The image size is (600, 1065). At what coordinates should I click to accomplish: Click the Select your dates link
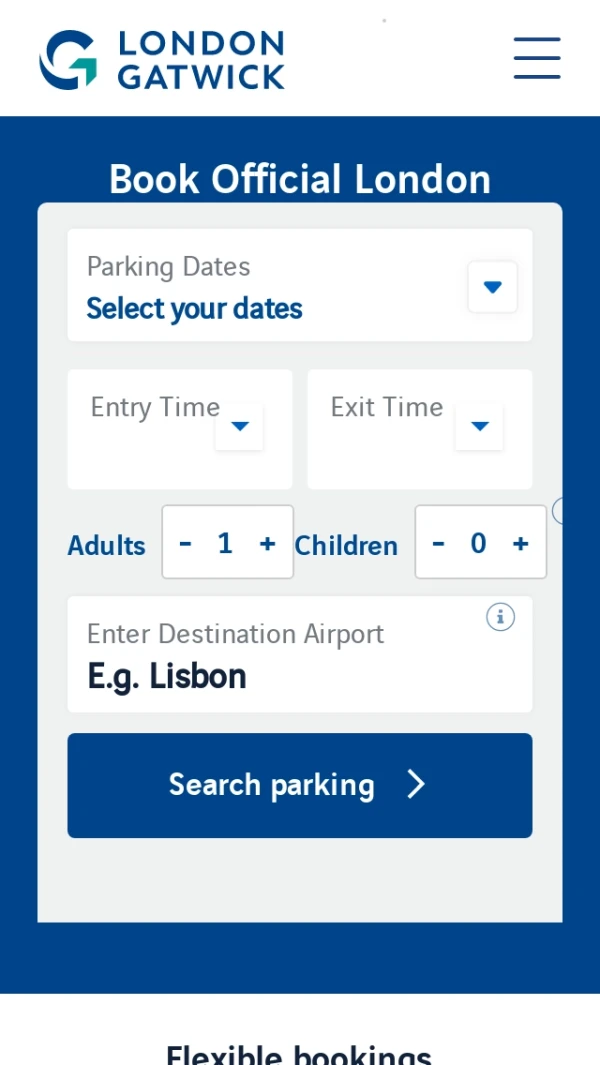[x=194, y=308]
